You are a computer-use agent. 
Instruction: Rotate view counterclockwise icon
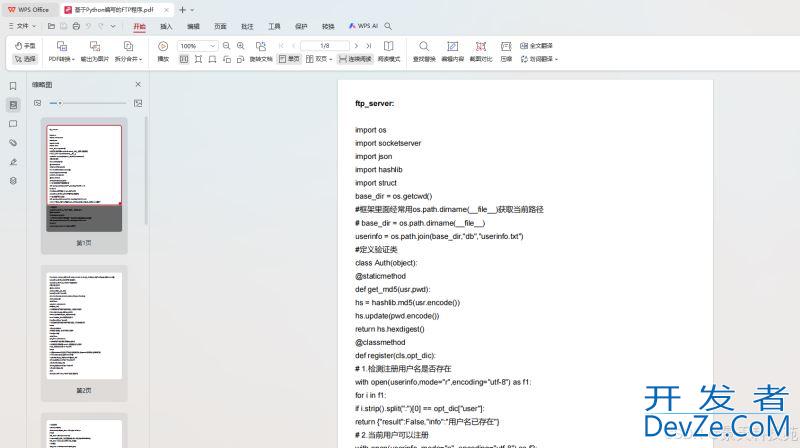click(x=227, y=59)
